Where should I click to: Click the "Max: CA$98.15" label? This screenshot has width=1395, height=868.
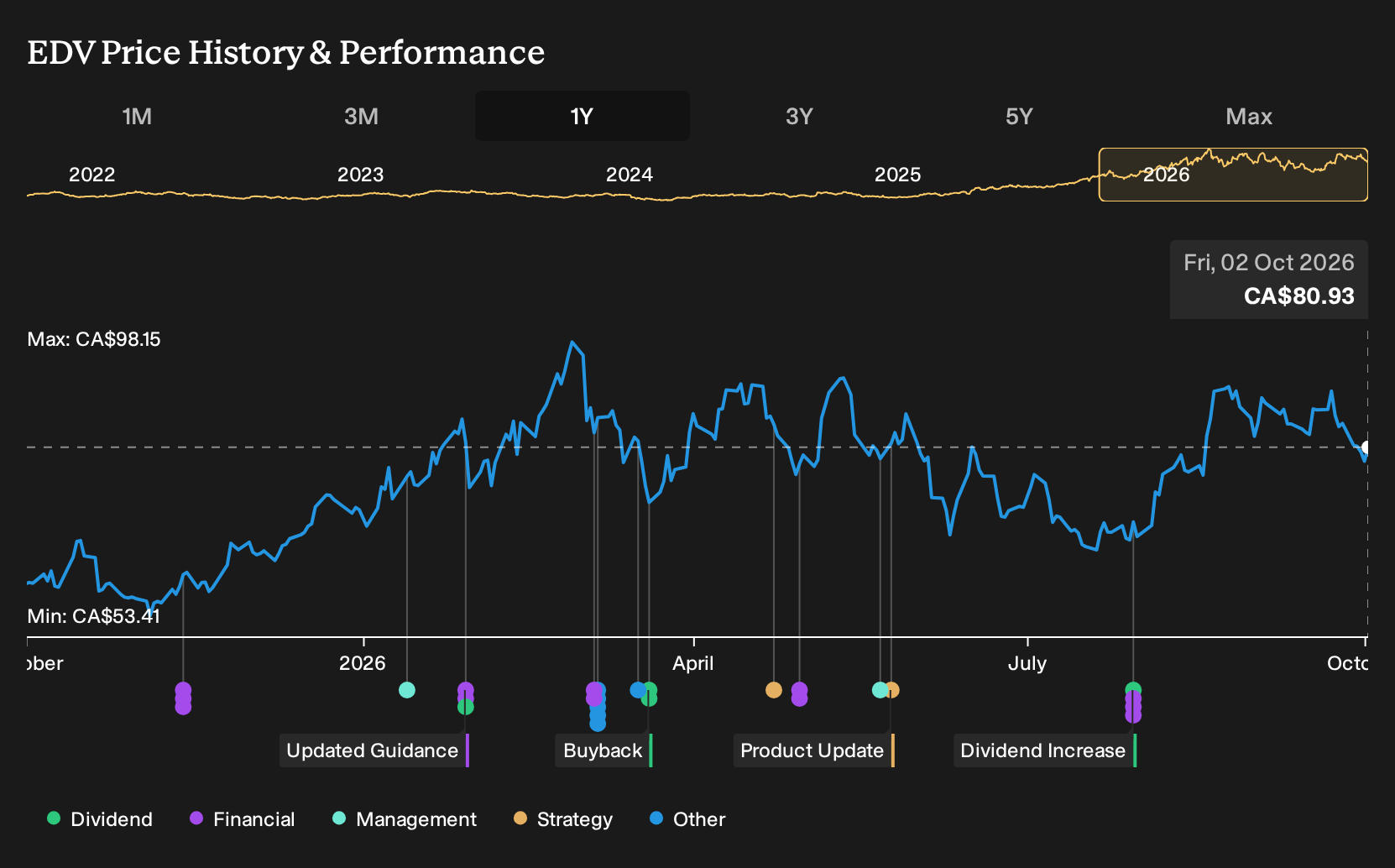click(94, 339)
